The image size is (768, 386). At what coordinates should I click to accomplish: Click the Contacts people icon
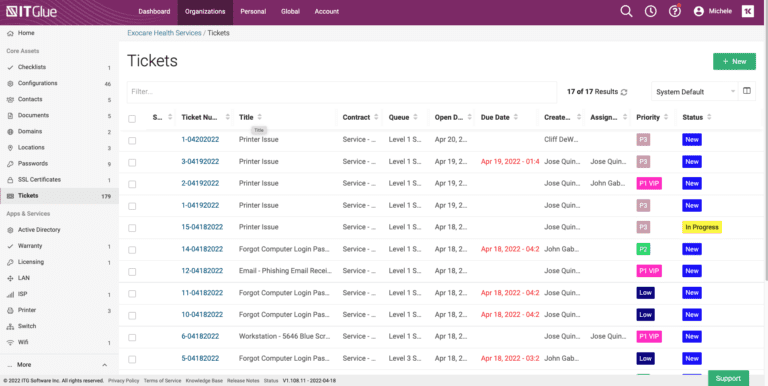pyautogui.click(x=10, y=99)
